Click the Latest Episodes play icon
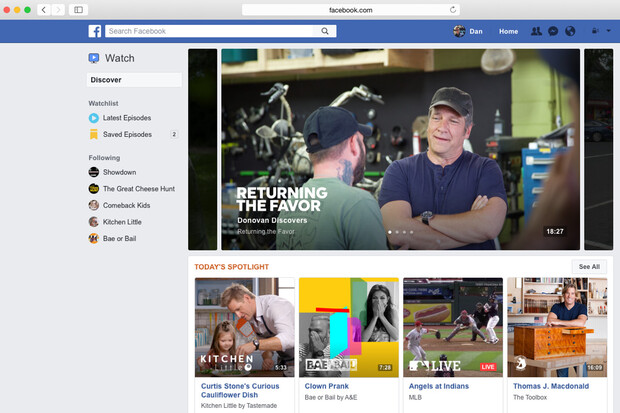The image size is (620, 413). 94,118
